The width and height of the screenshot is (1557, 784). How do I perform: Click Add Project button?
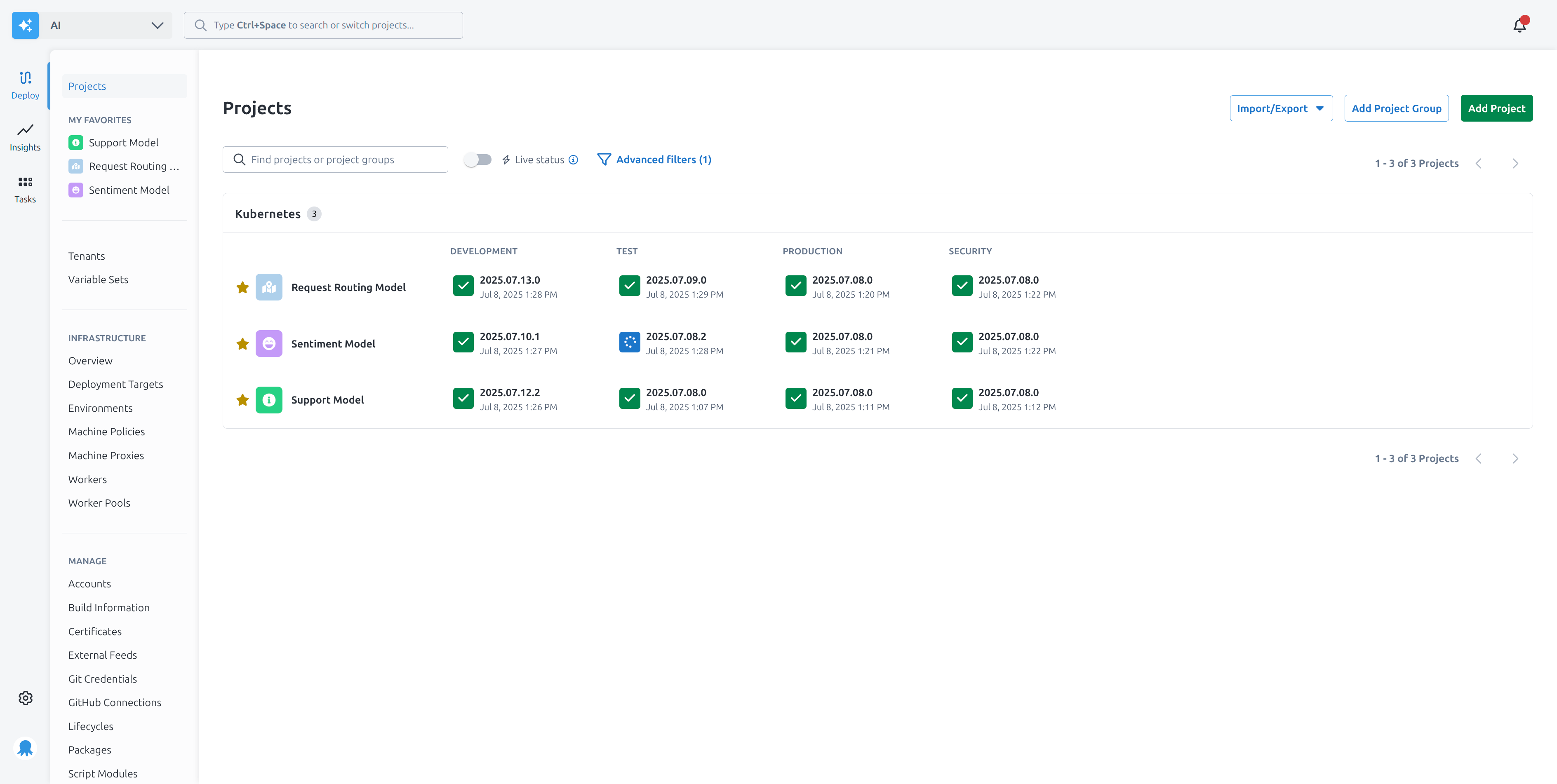click(1496, 108)
